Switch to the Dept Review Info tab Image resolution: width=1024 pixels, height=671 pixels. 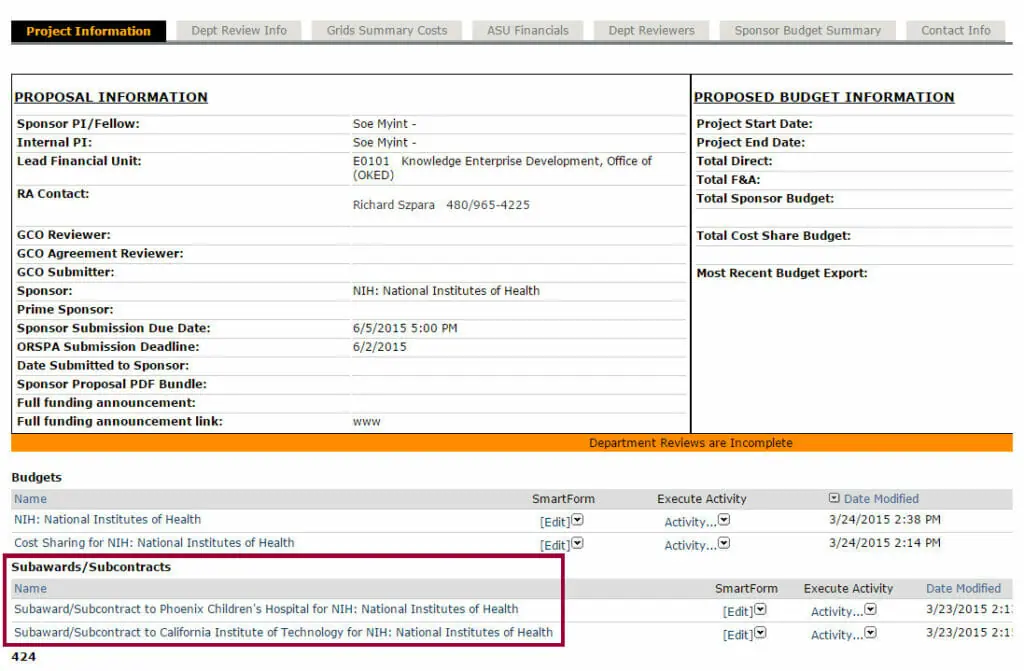pos(239,31)
